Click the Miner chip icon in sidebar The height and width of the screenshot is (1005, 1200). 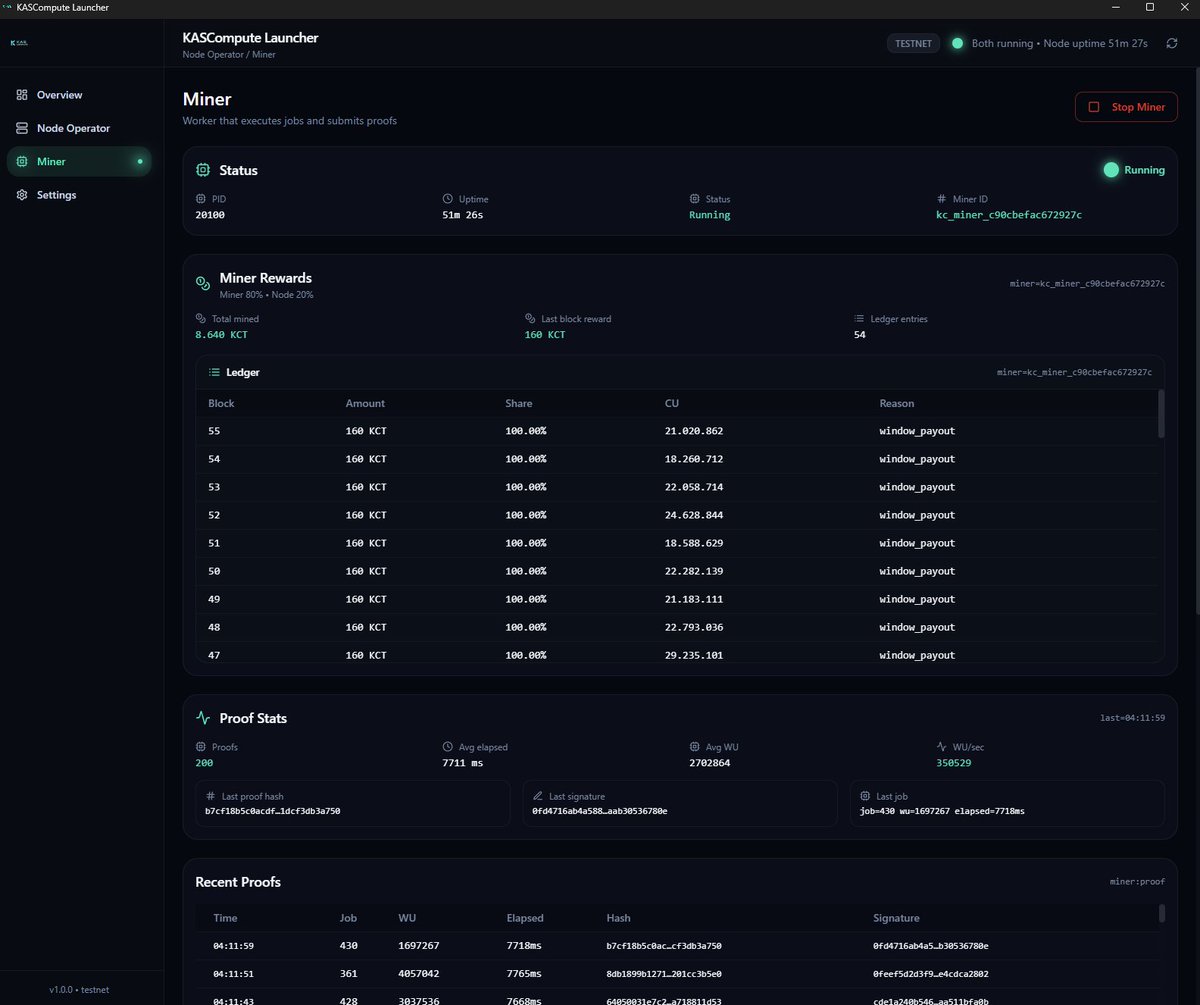pos(22,161)
